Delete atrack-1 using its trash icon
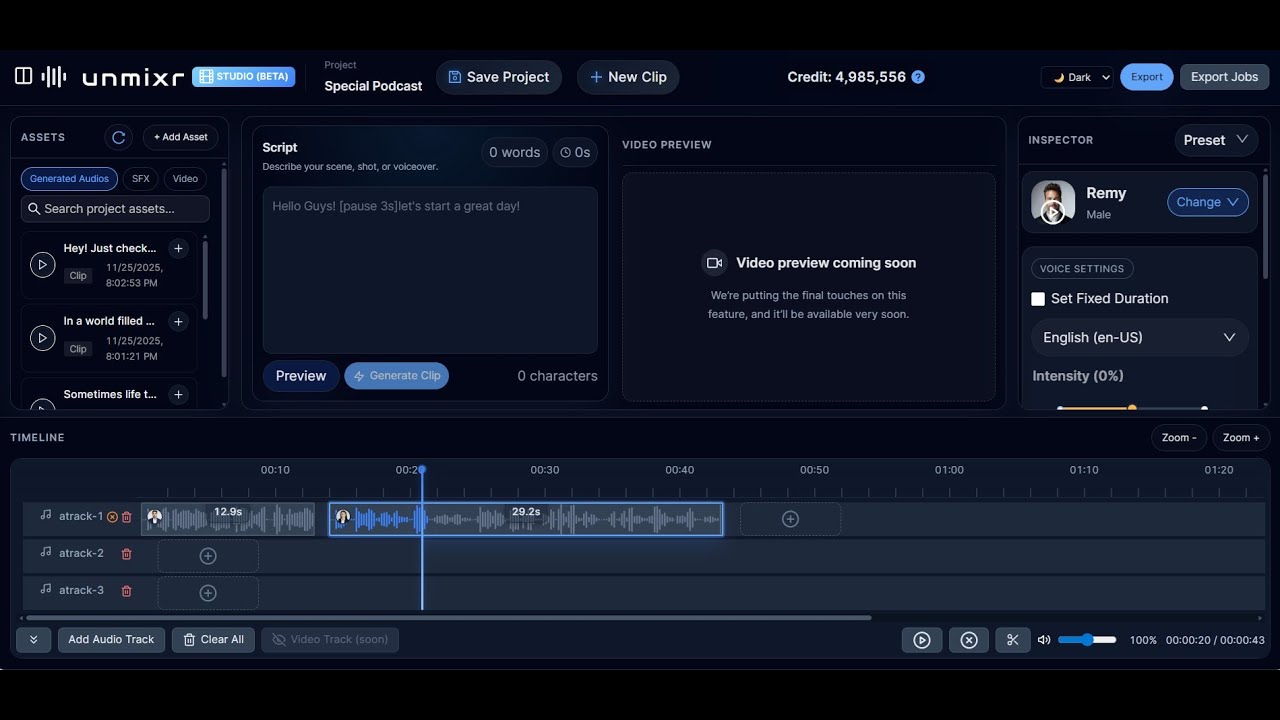The width and height of the screenshot is (1280, 720). [127, 517]
